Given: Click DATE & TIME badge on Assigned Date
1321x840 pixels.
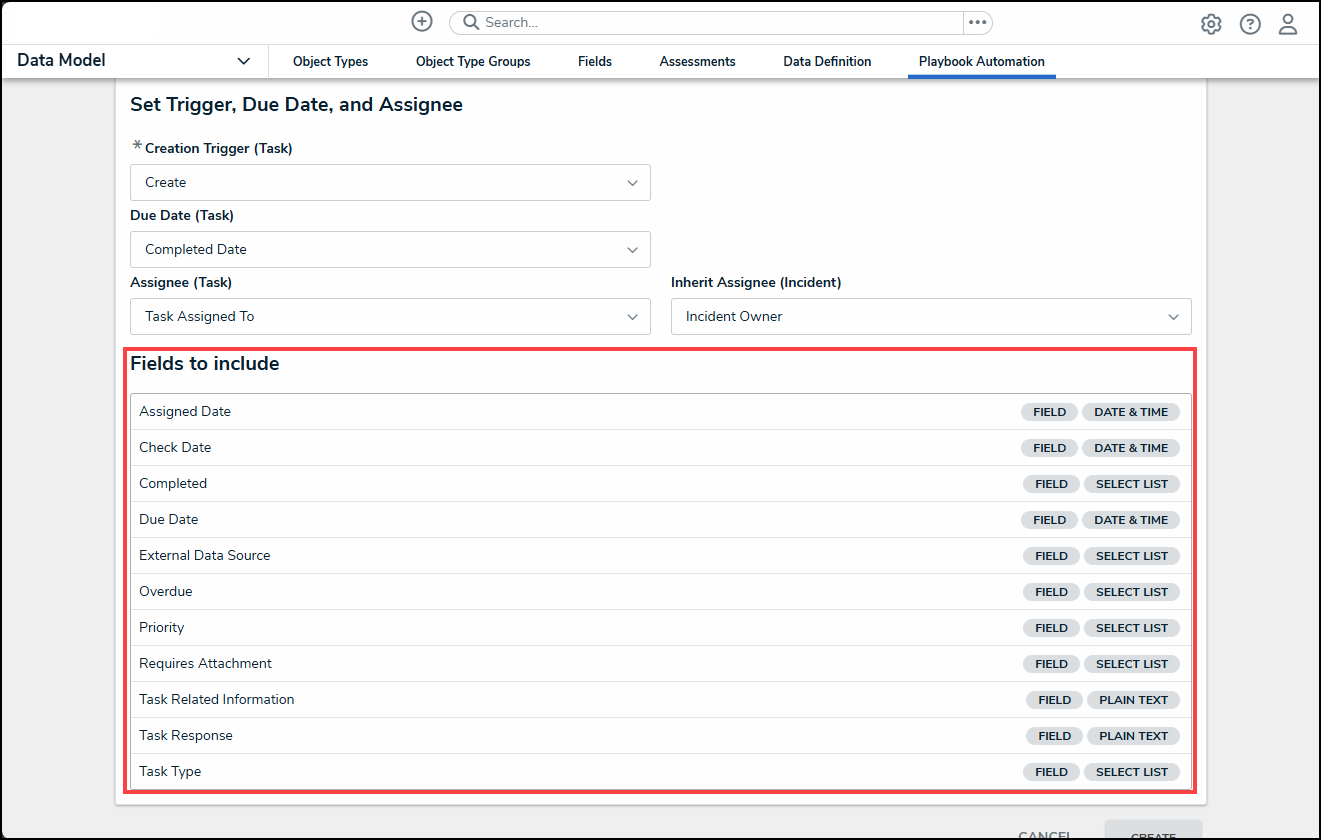Looking at the screenshot, I should [1131, 412].
